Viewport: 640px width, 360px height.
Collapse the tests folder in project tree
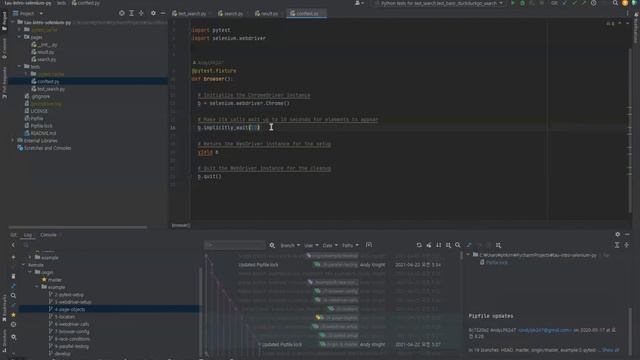point(19,67)
